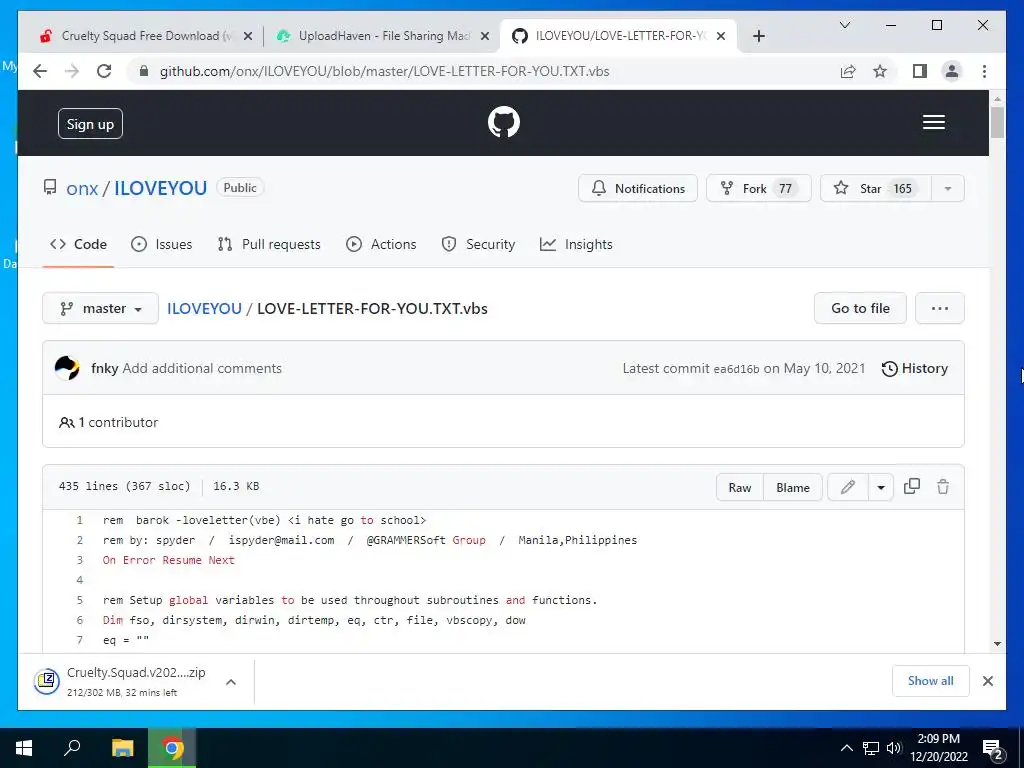Image resolution: width=1024 pixels, height=768 pixels.
Task: Open network tray icon
Action: pos(871,748)
